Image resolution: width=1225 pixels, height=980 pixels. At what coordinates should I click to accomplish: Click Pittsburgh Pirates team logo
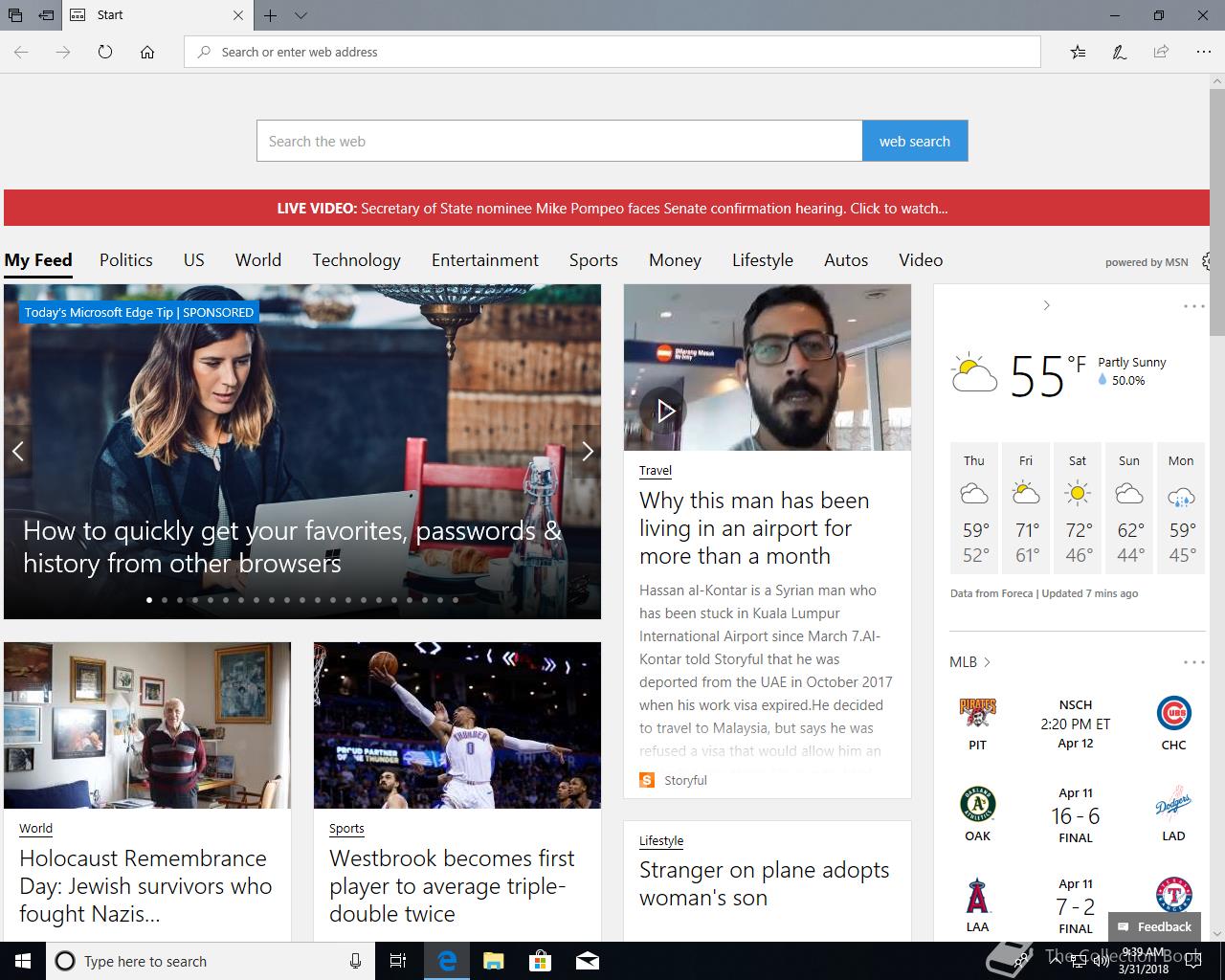(x=977, y=713)
